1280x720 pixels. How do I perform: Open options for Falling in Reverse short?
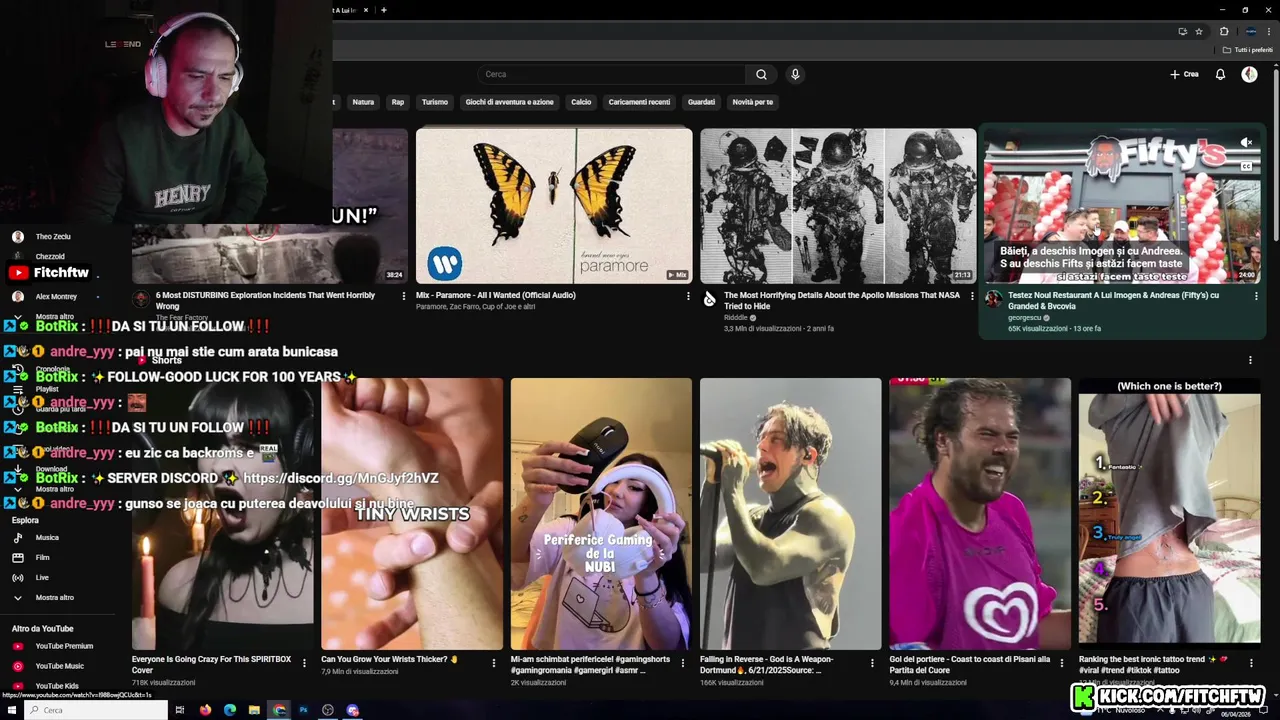point(872,662)
